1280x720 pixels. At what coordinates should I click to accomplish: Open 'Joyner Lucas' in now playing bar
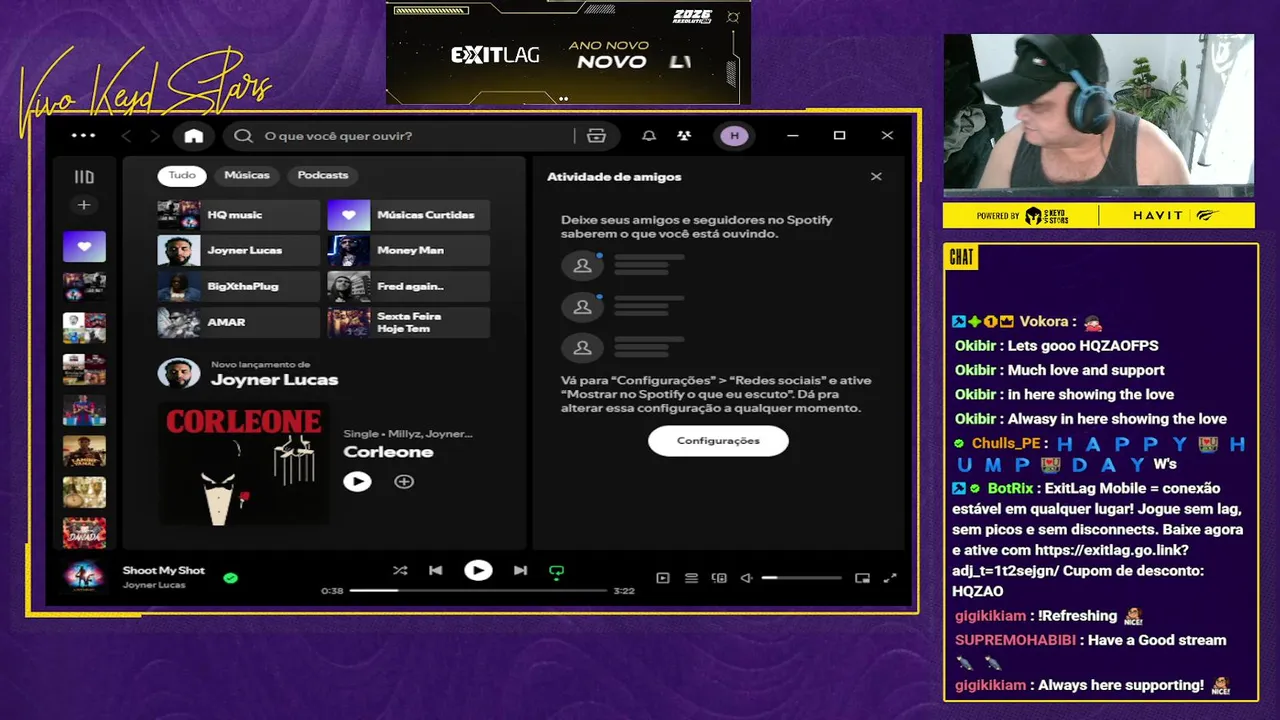[154, 585]
